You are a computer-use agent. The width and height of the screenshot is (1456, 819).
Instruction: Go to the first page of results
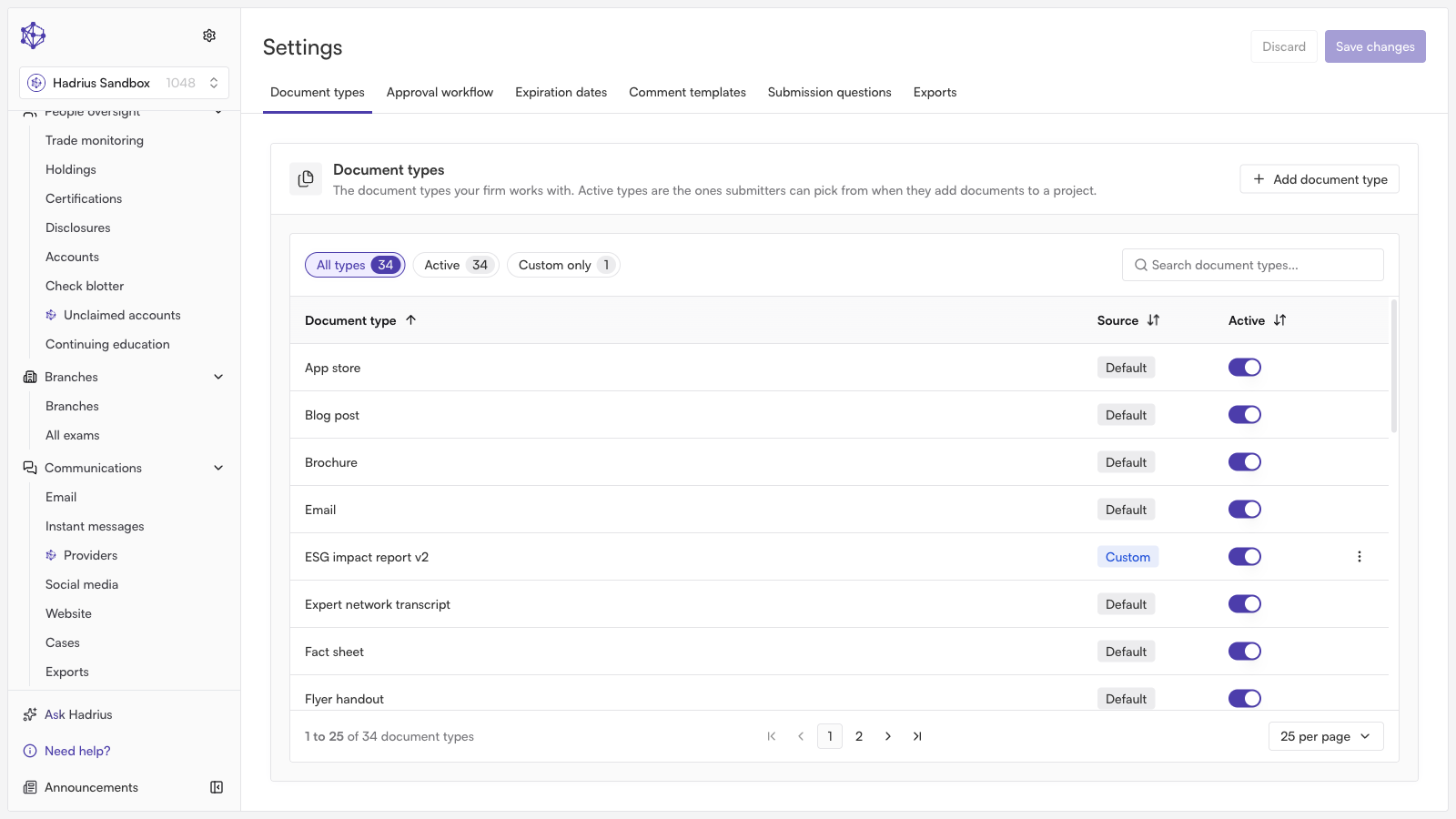tap(772, 736)
